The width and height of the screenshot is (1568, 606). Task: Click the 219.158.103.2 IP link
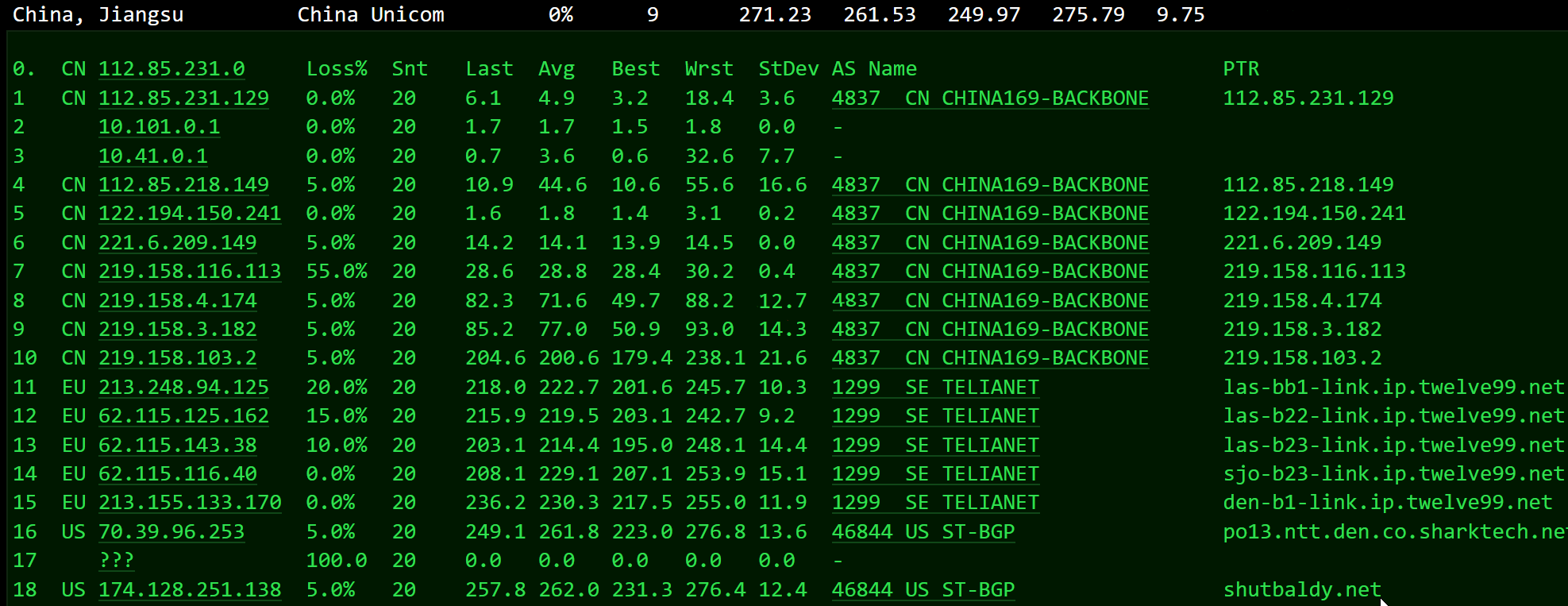178,357
